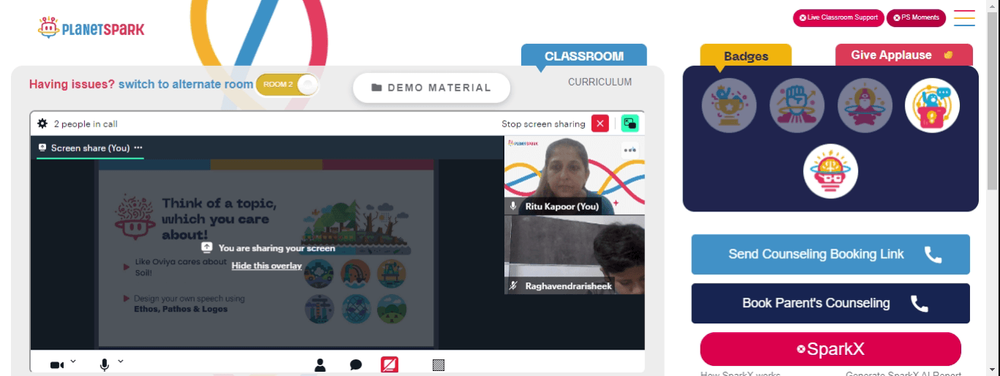This screenshot has width=1000, height=376.
Task: Click the green picture-in-picture layout icon
Action: click(630, 124)
